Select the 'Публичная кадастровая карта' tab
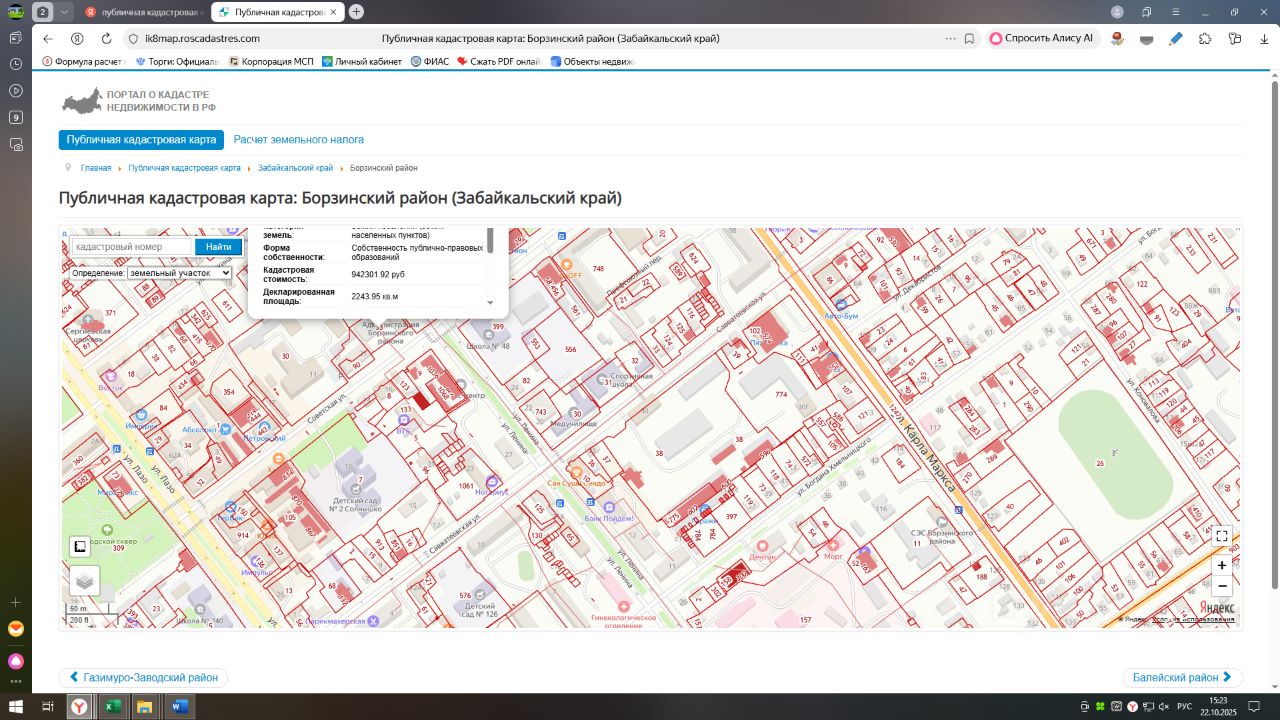This screenshot has width=1280, height=720. (x=142, y=140)
